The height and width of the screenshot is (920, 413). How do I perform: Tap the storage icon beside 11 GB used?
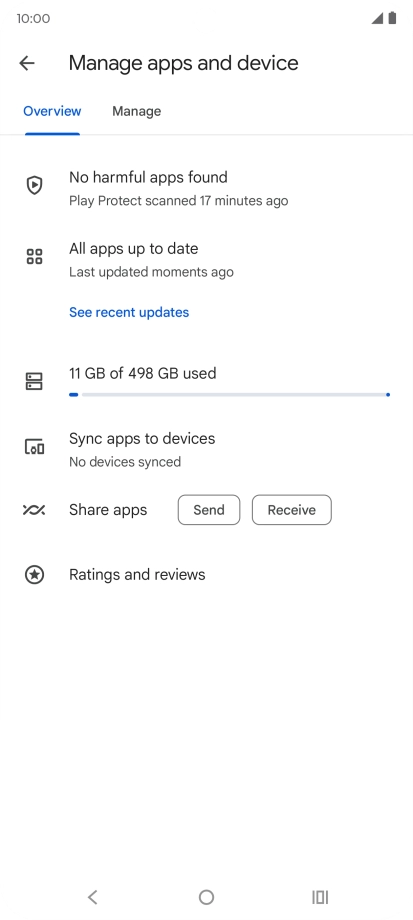(x=35, y=381)
